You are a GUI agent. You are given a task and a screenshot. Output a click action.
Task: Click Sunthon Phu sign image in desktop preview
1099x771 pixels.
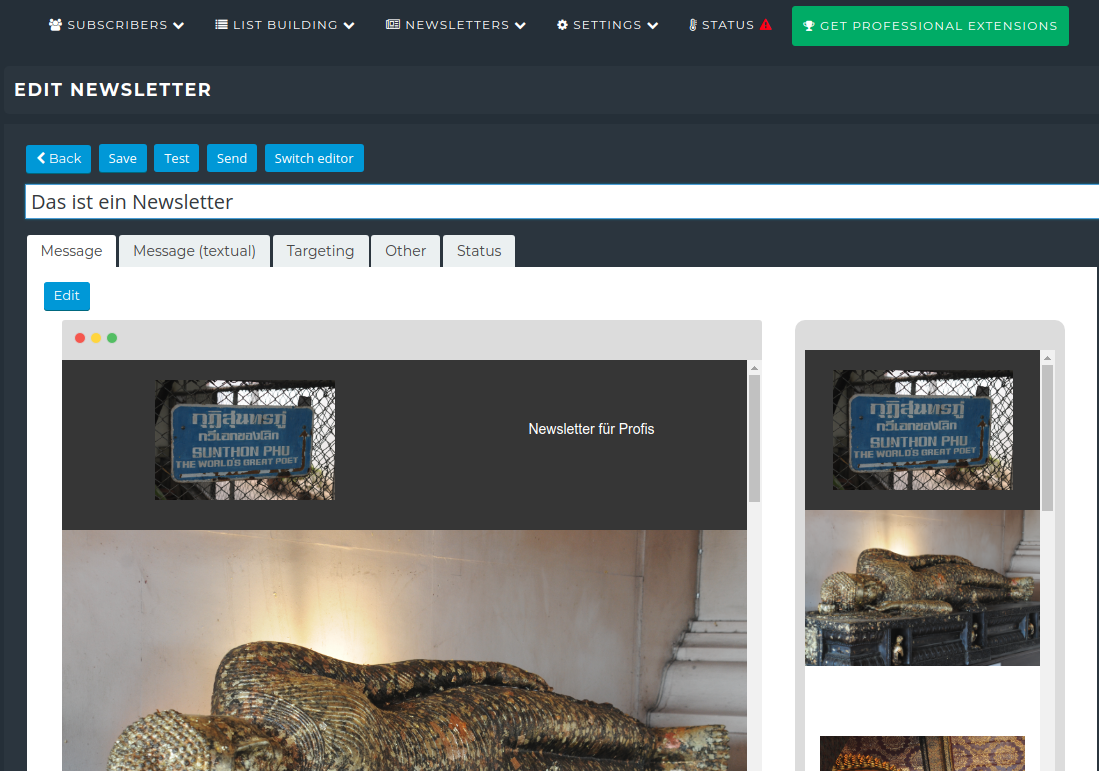[x=245, y=440]
